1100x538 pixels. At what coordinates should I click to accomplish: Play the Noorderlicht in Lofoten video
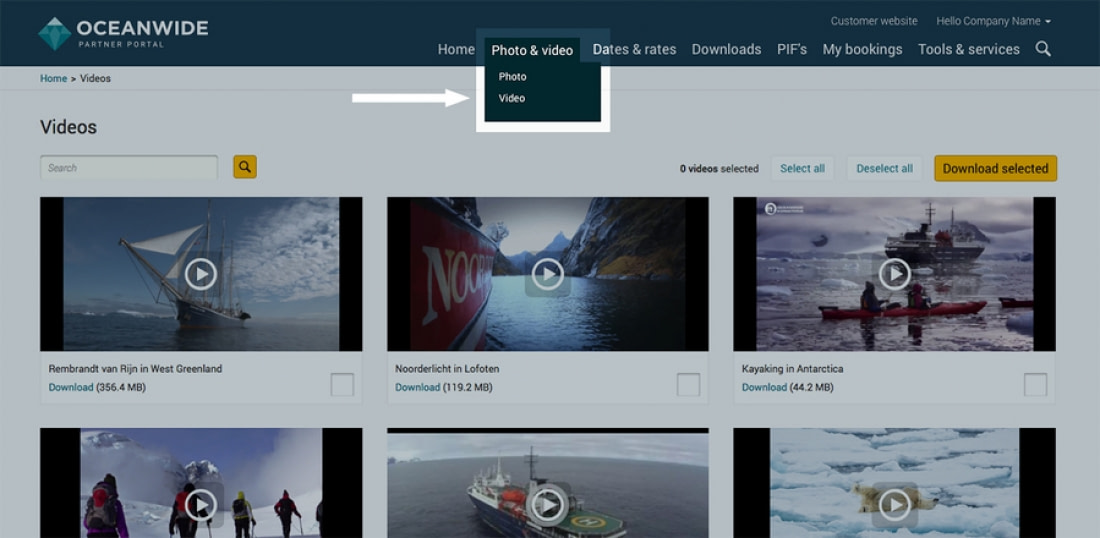548,274
